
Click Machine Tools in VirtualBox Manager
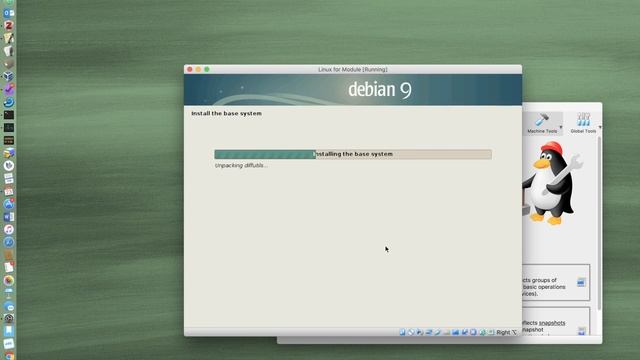click(542, 123)
